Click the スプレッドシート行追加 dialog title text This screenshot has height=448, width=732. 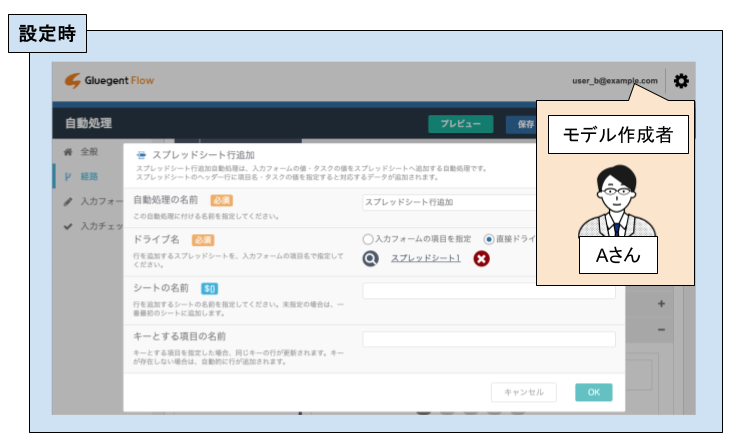204,155
